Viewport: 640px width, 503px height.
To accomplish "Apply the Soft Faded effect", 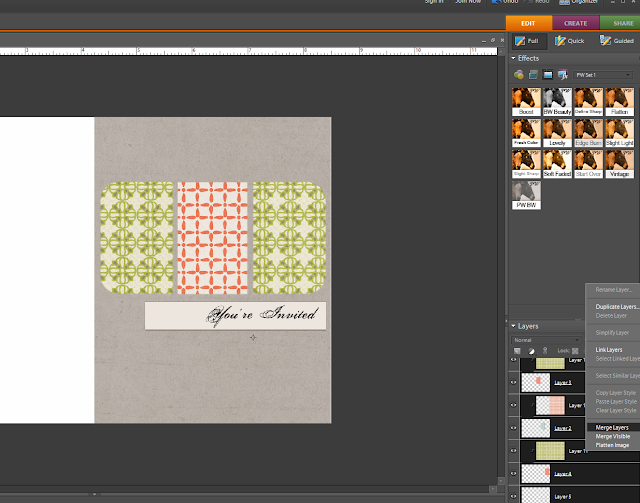I will tap(558, 164).
